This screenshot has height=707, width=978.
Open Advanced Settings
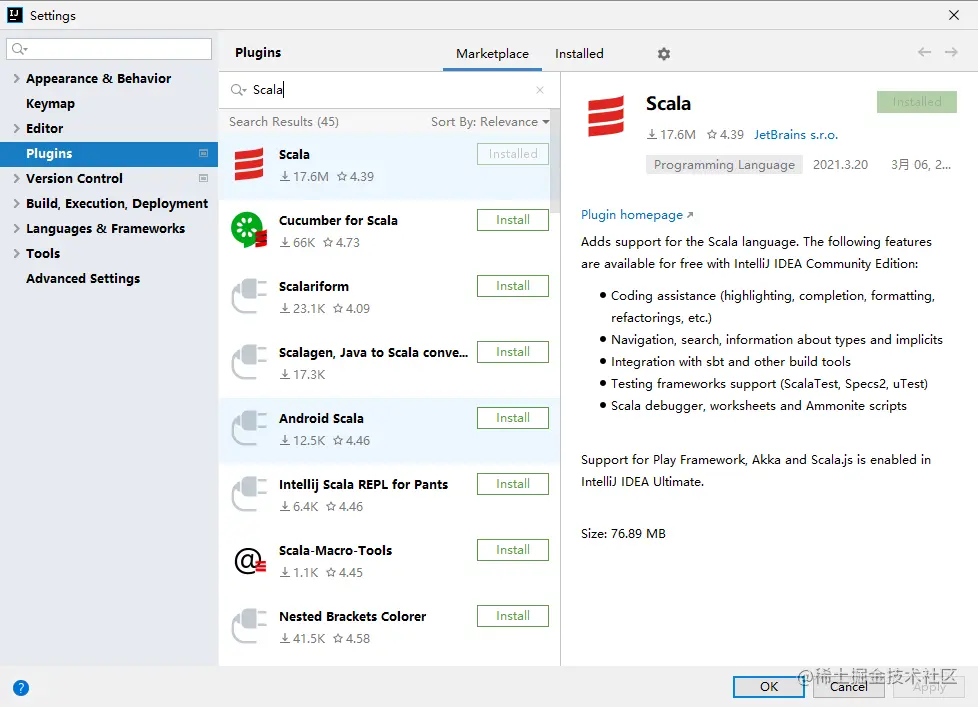(83, 278)
